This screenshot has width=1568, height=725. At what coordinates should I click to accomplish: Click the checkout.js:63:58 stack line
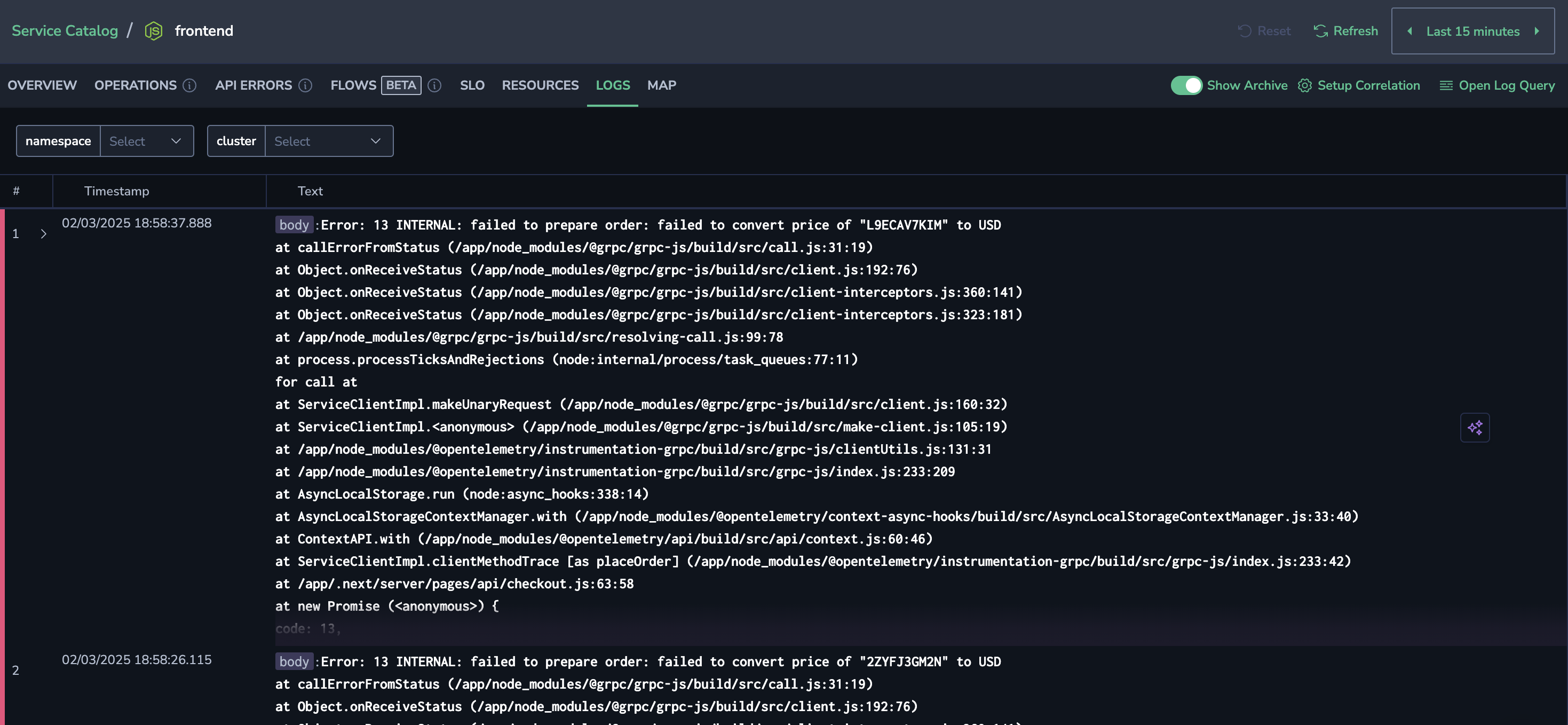[454, 584]
